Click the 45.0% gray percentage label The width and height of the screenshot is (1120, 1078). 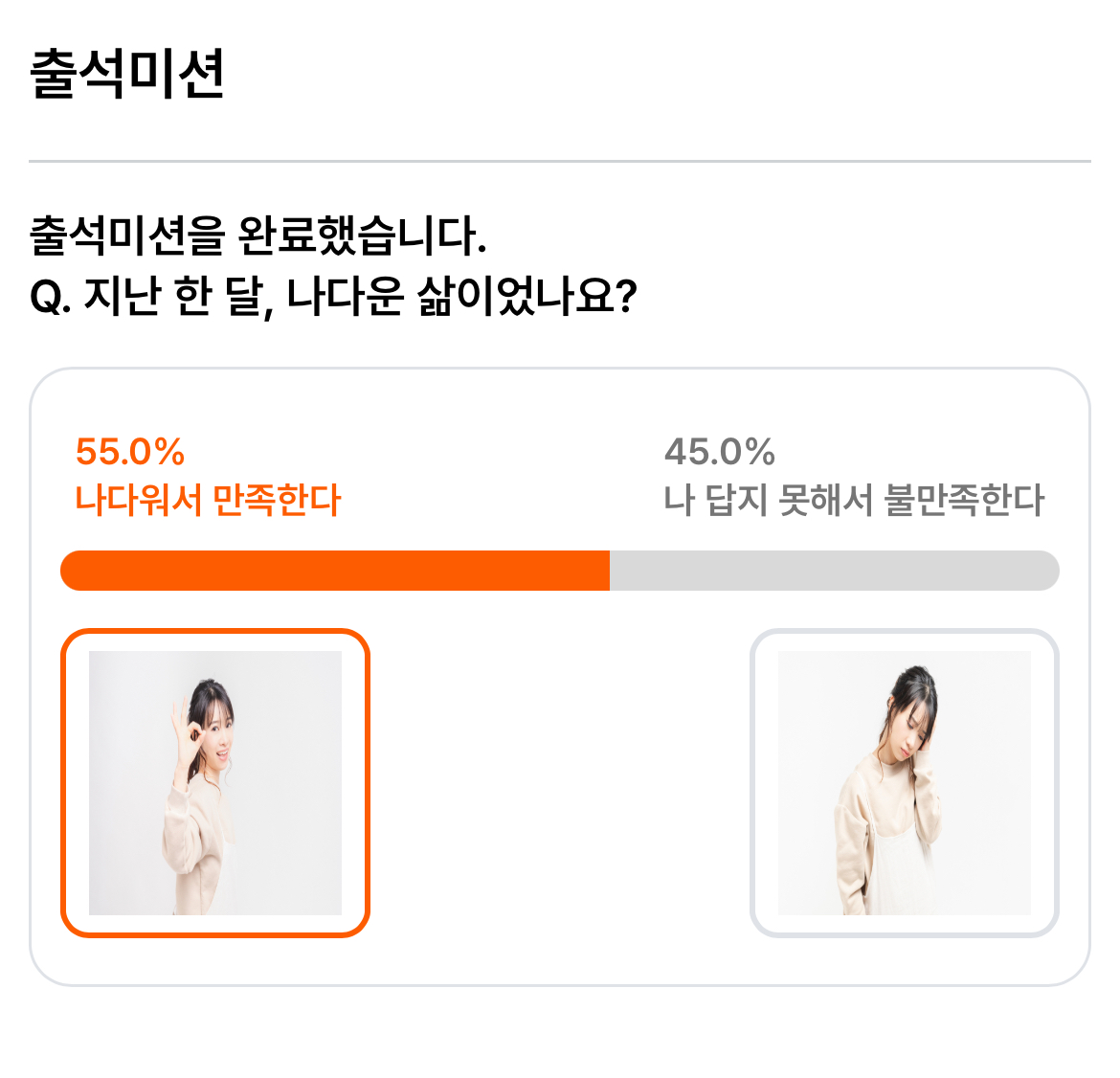point(719,452)
